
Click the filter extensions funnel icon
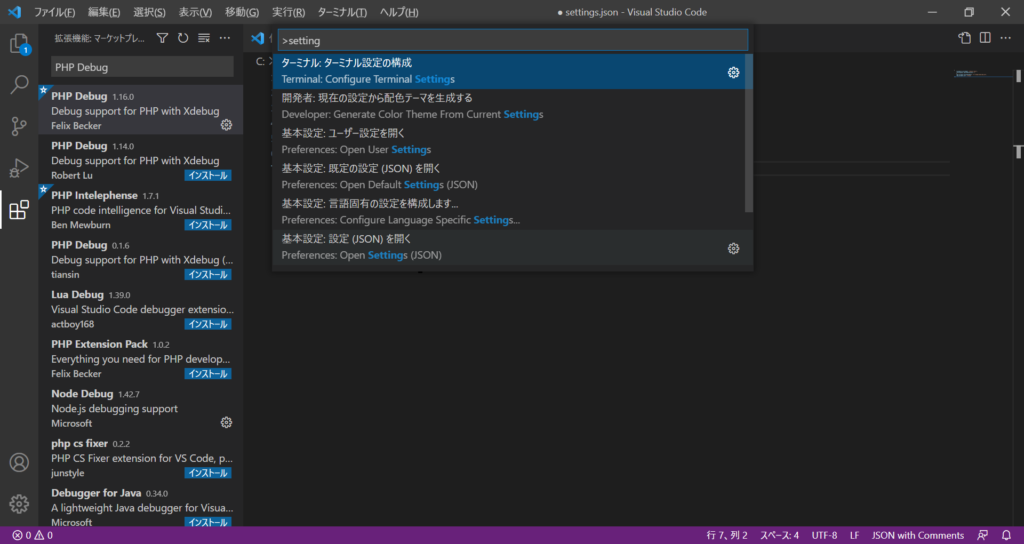click(x=163, y=39)
